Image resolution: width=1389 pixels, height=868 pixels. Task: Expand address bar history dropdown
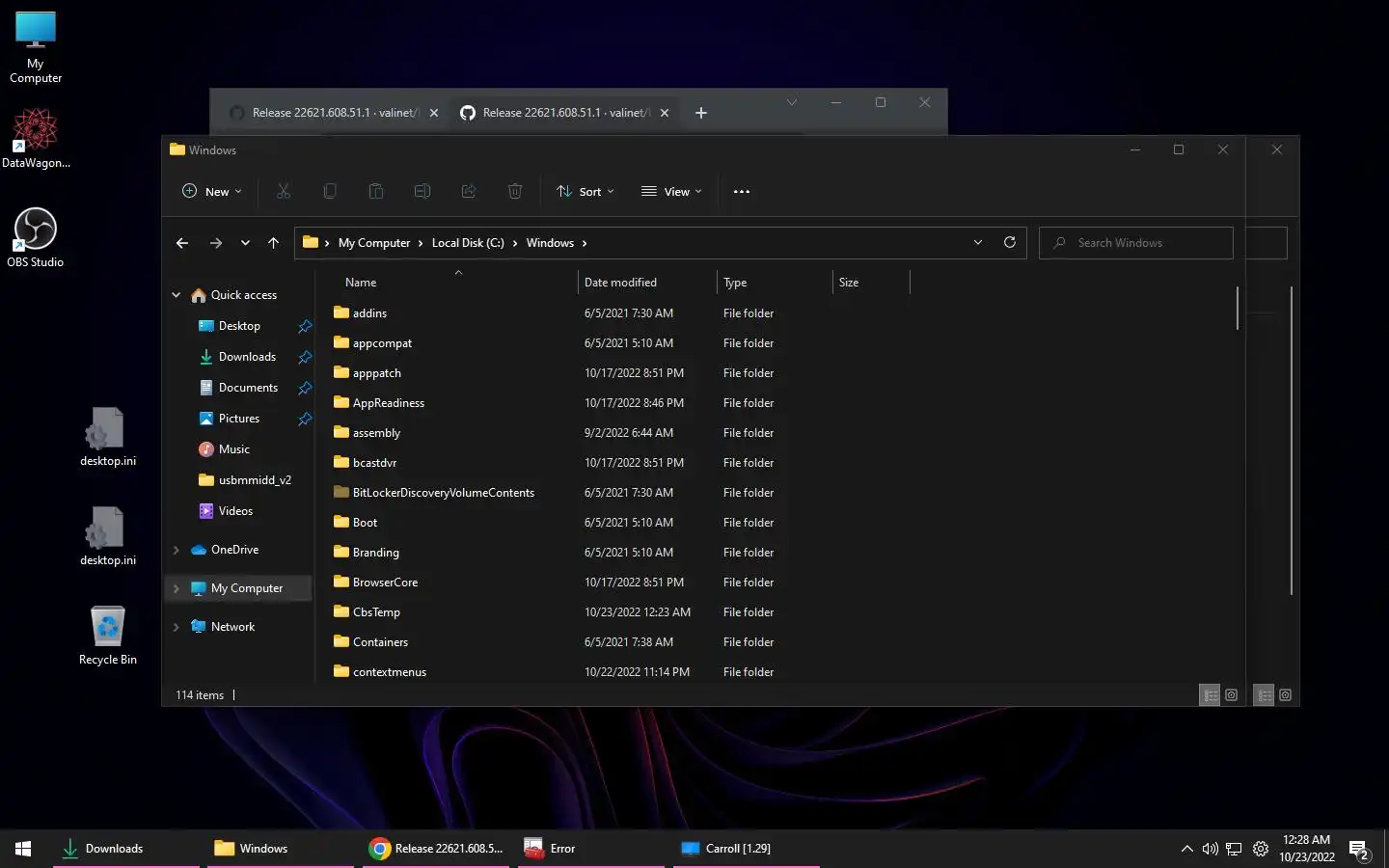pos(978,242)
